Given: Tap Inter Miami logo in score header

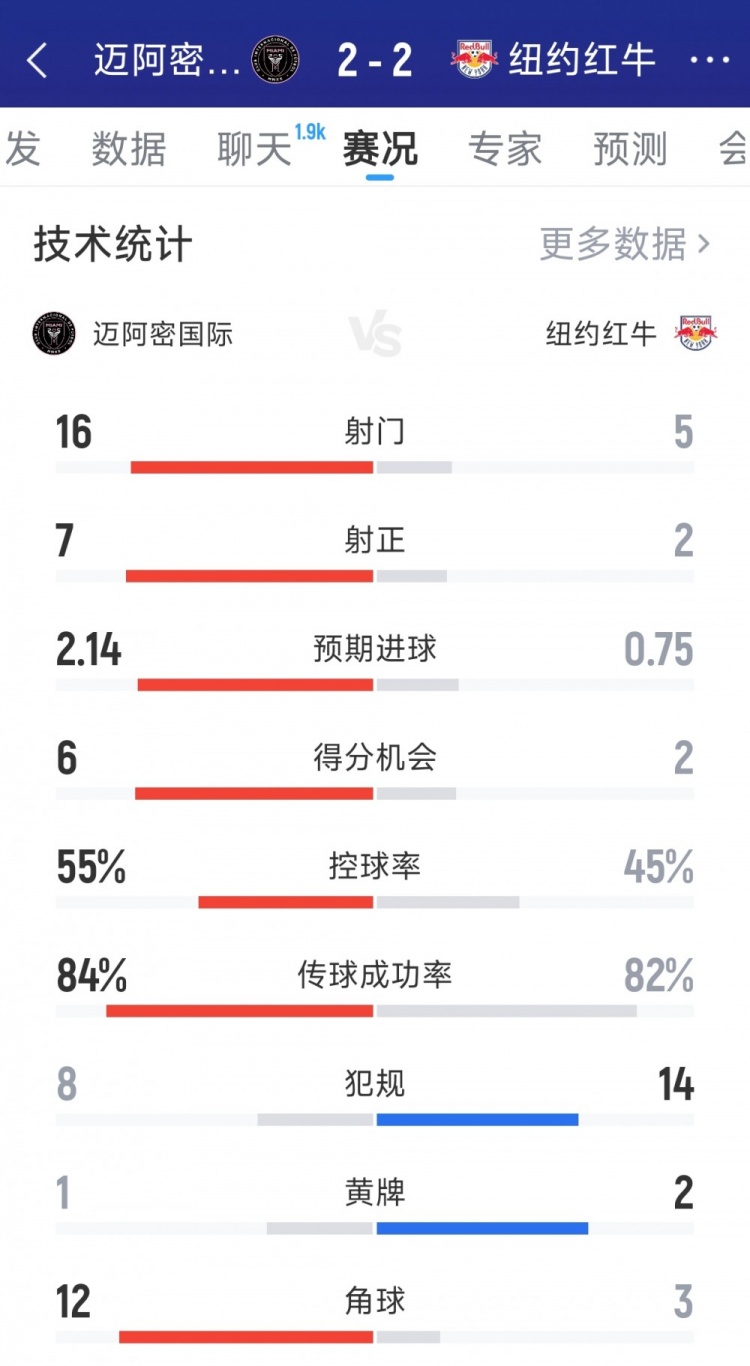Looking at the screenshot, I should [276, 60].
